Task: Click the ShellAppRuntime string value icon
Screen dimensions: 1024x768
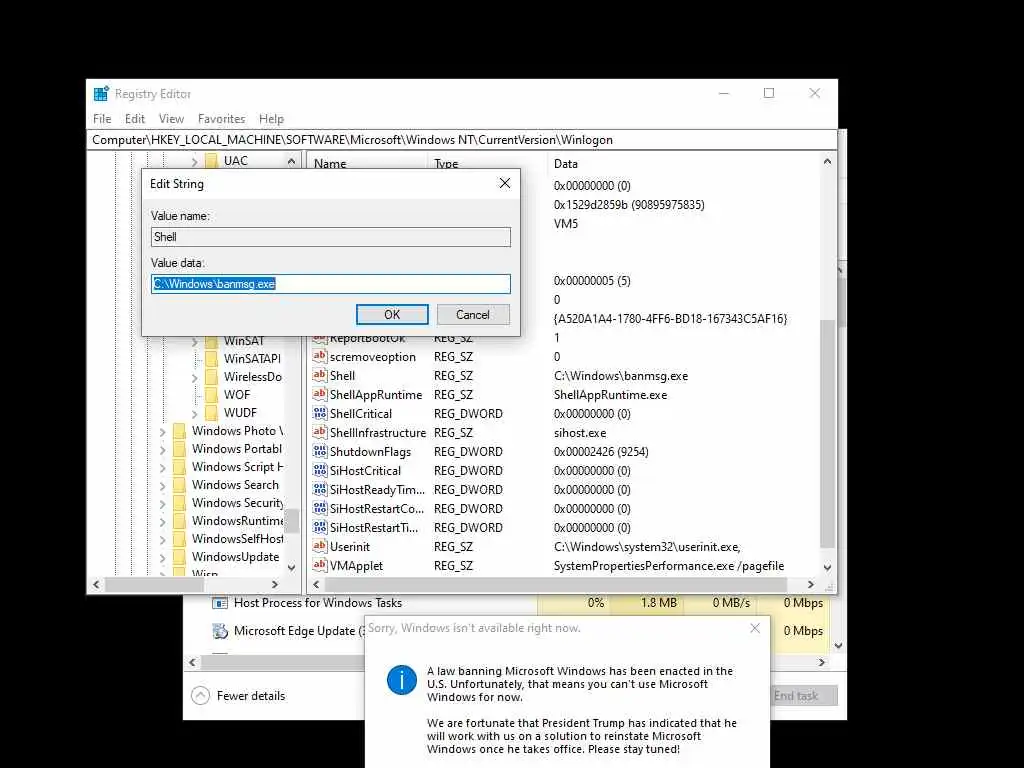Action: click(x=319, y=394)
